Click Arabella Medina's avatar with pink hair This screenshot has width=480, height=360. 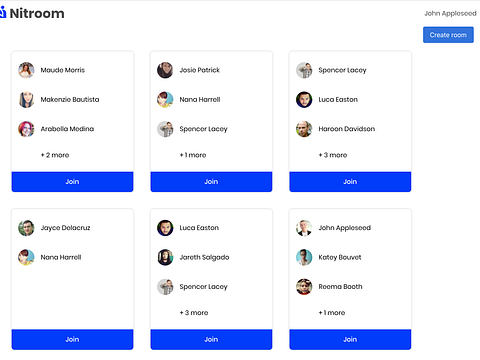(26, 129)
